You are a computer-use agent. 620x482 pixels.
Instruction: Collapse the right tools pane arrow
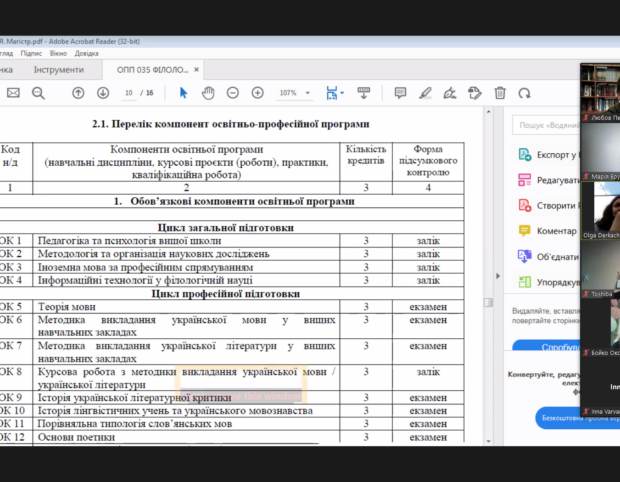(498, 276)
